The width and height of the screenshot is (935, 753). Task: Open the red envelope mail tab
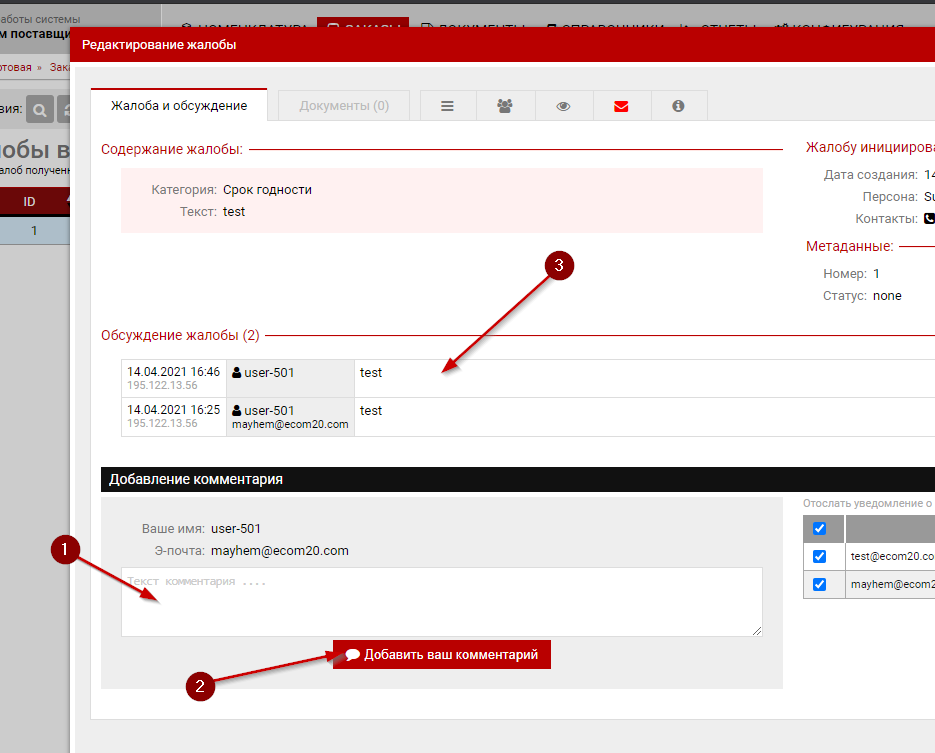coord(621,106)
